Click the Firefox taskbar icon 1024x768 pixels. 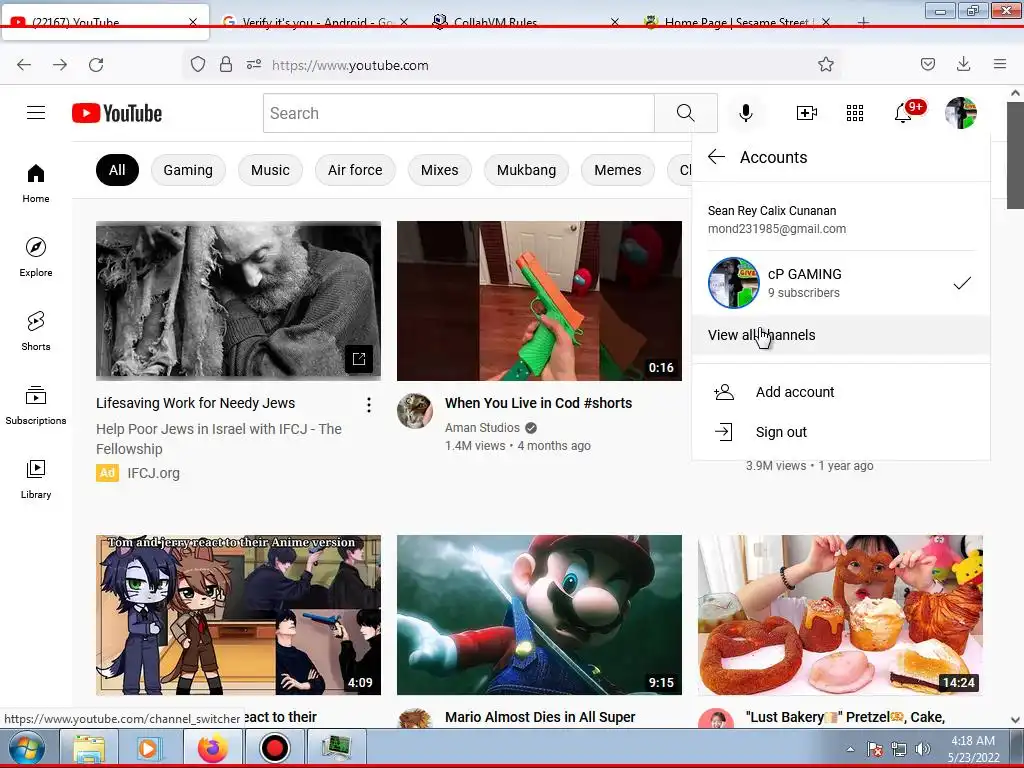point(213,748)
